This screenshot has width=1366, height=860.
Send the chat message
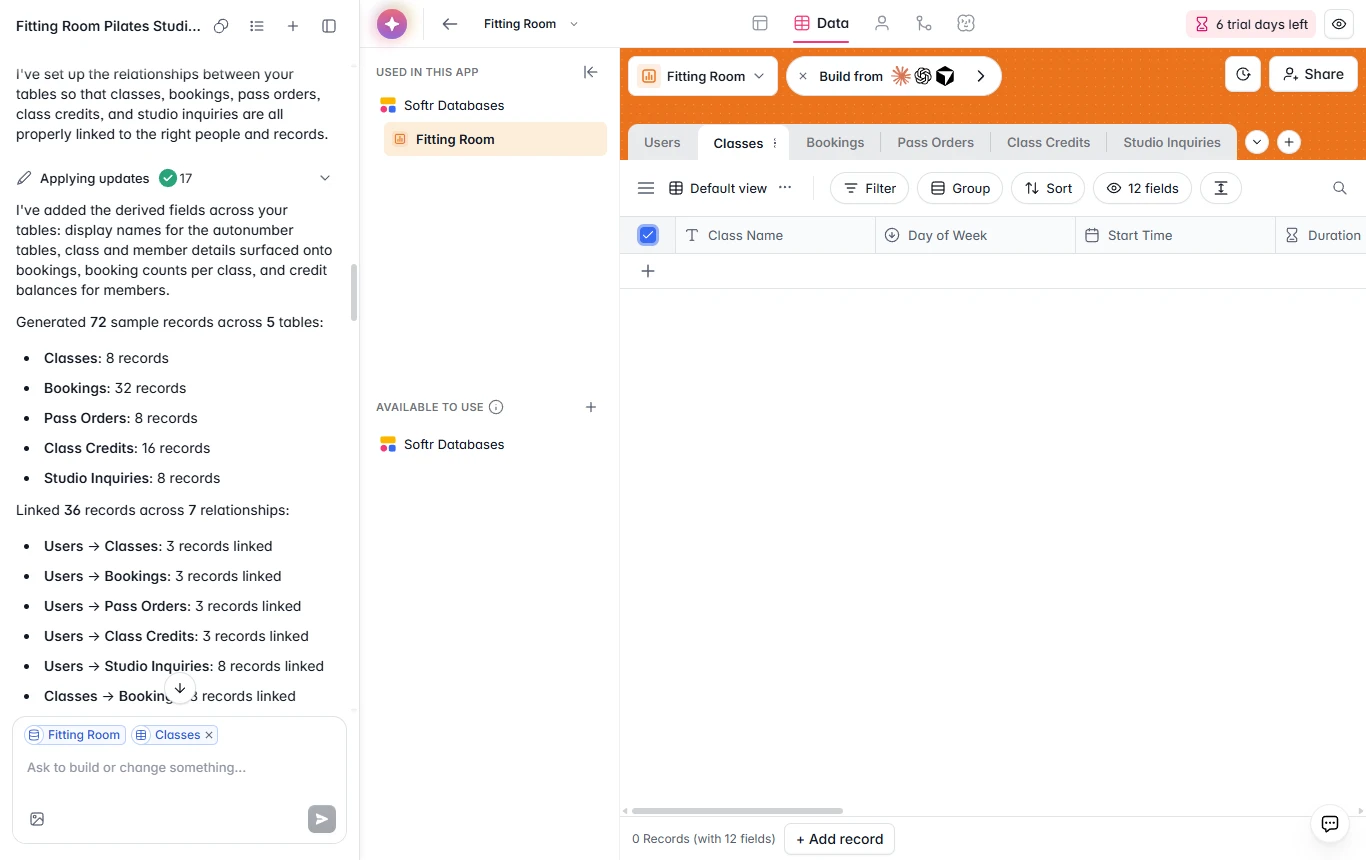tap(322, 819)
